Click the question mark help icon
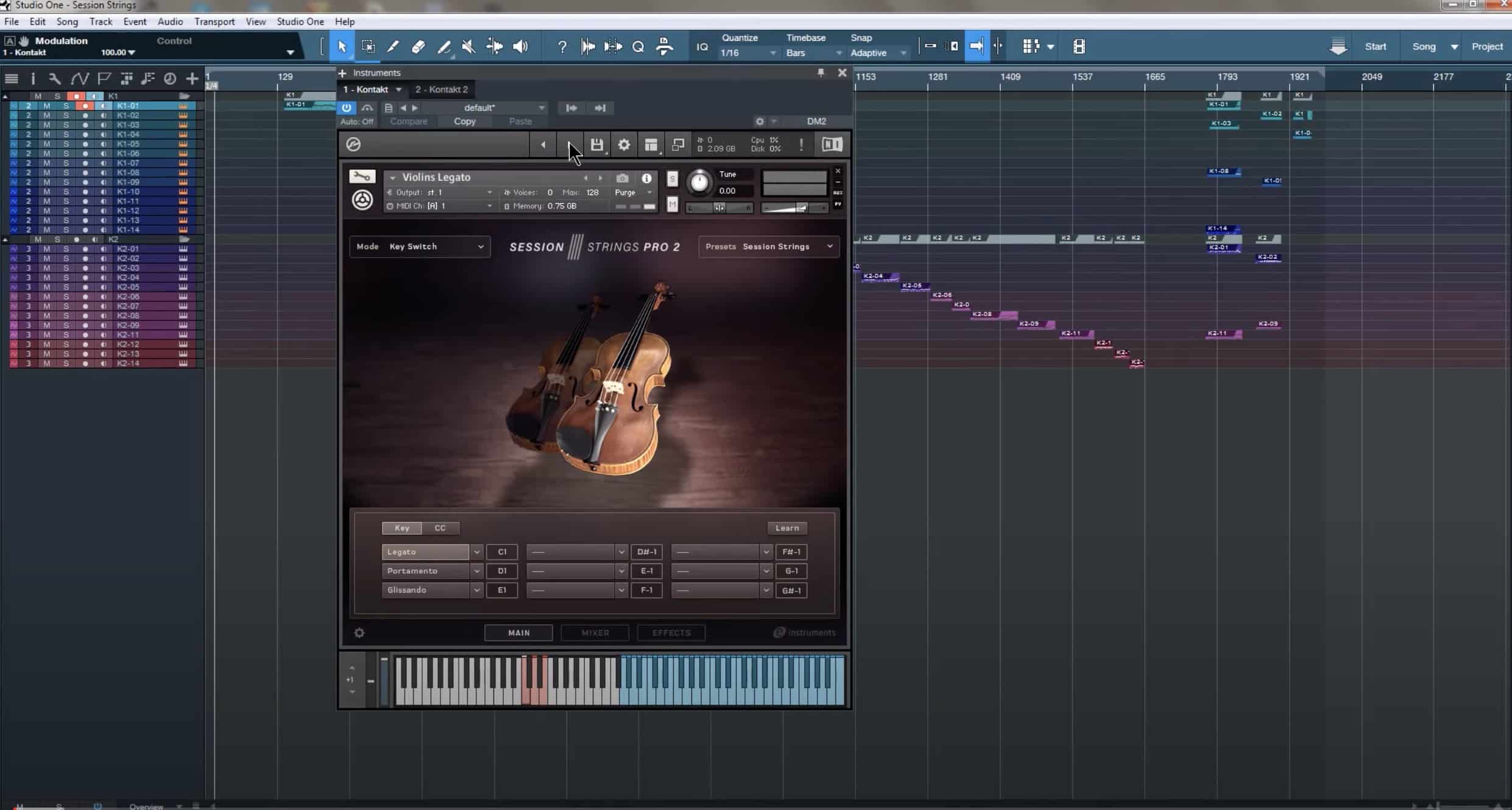Viewport: 1512px width, 810px height. point(562,46)
